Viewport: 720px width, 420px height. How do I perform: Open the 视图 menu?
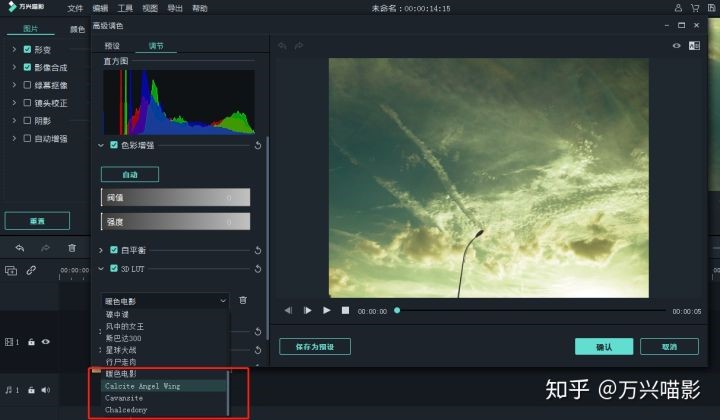150,8
